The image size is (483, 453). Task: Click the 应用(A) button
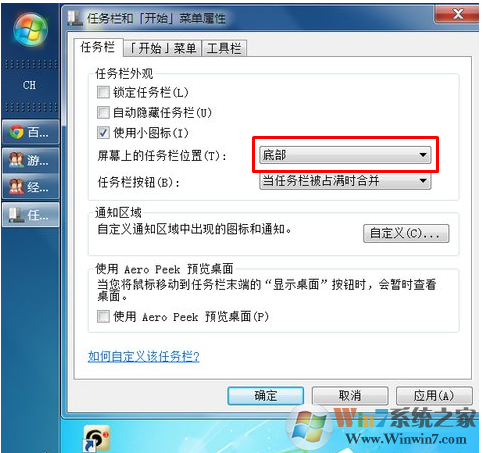coord(434,396)
